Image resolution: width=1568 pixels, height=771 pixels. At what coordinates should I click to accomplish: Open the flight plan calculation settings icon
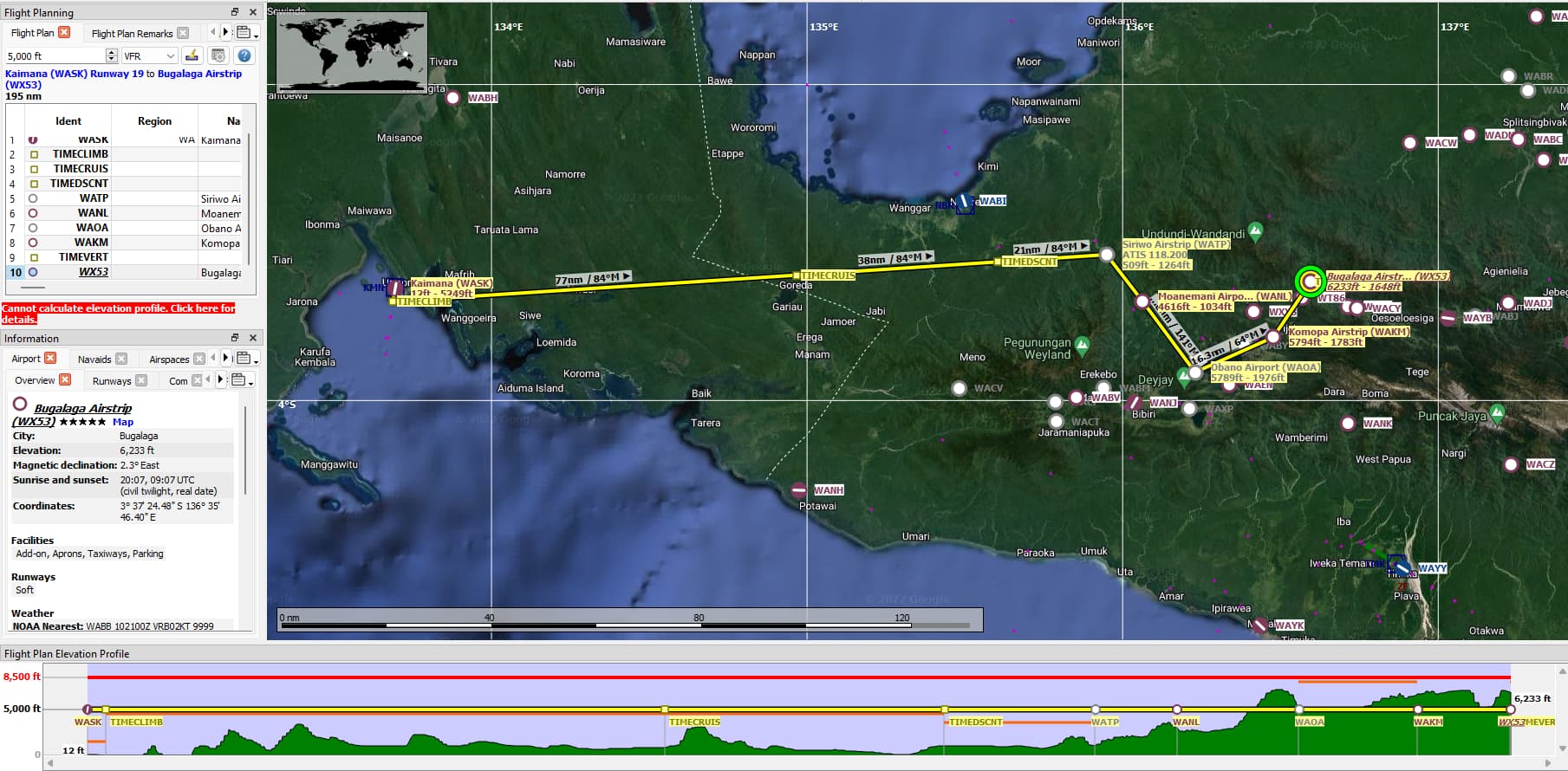point(218,55)
